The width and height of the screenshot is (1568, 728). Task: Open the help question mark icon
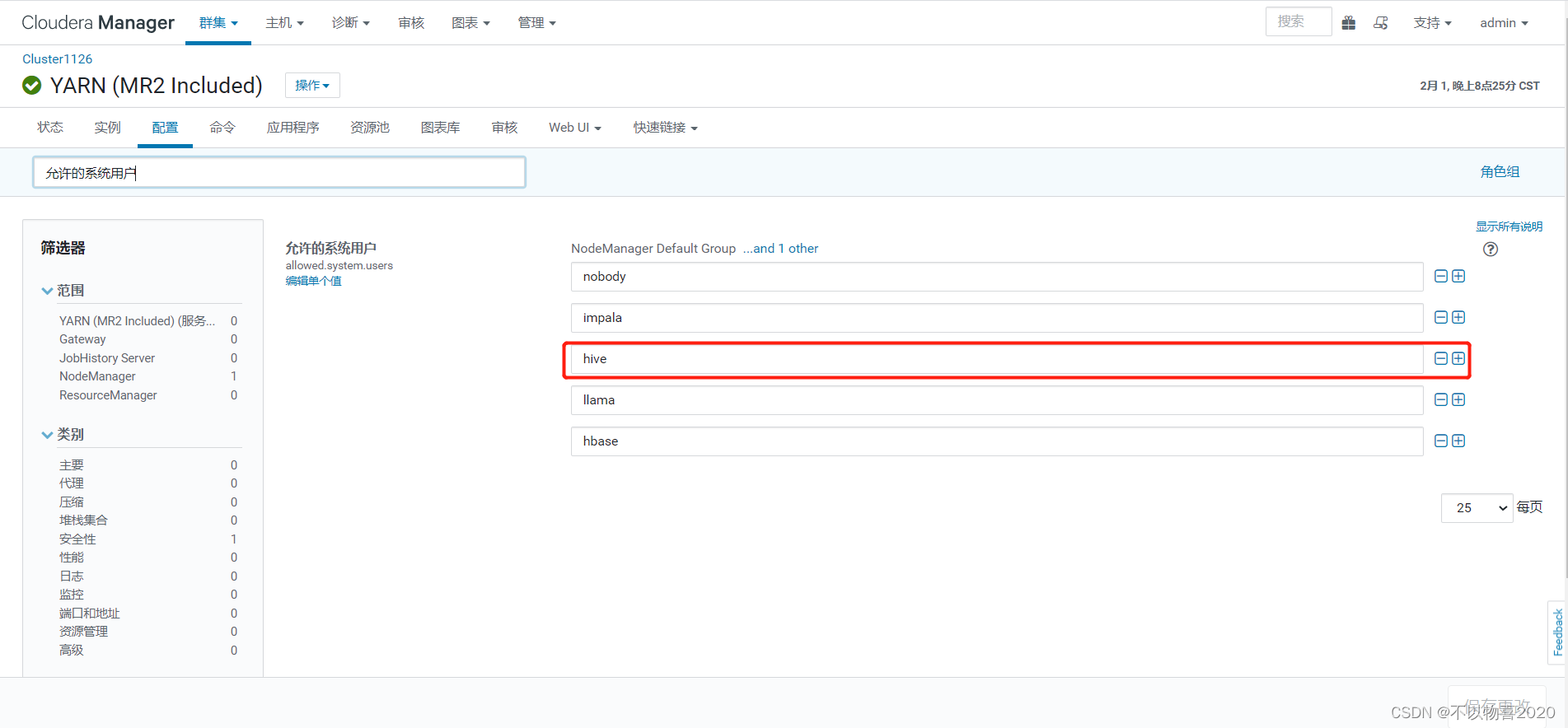point(1491,249)
